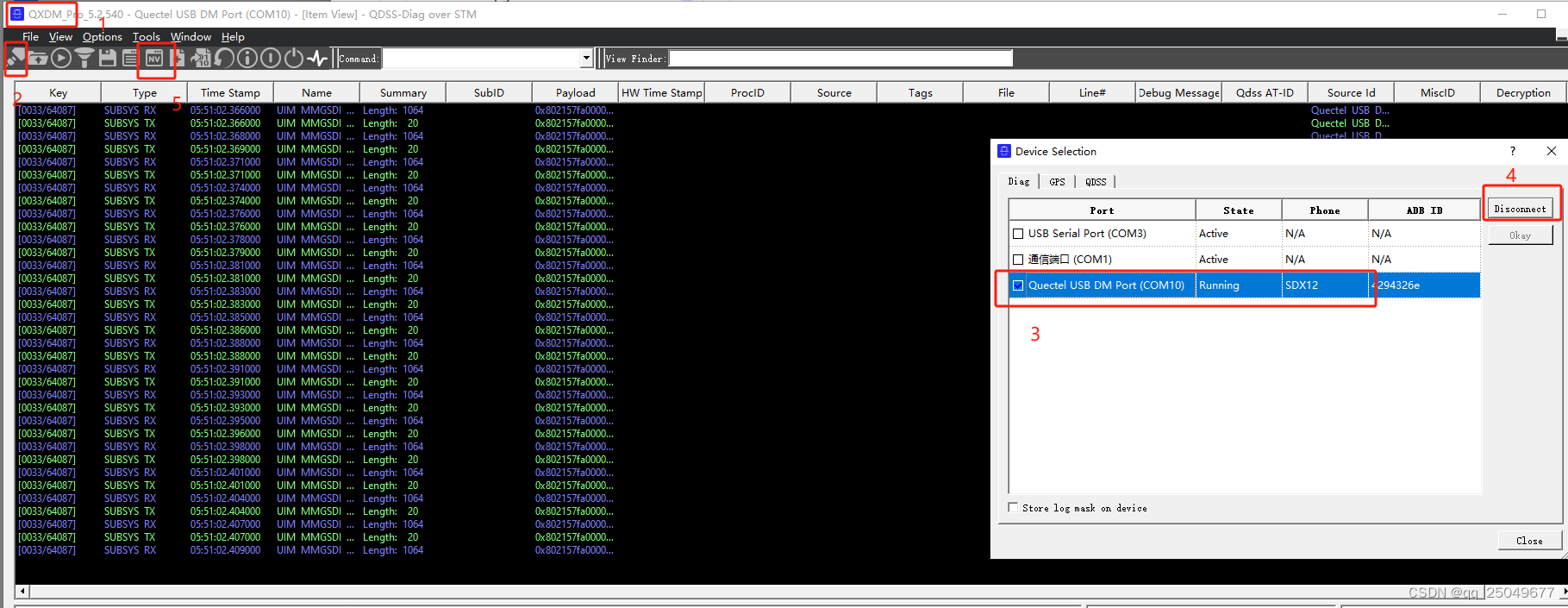Open the NV browser icon
Viewport: 1568px width, 608px height.
click(x=154, y=58)
